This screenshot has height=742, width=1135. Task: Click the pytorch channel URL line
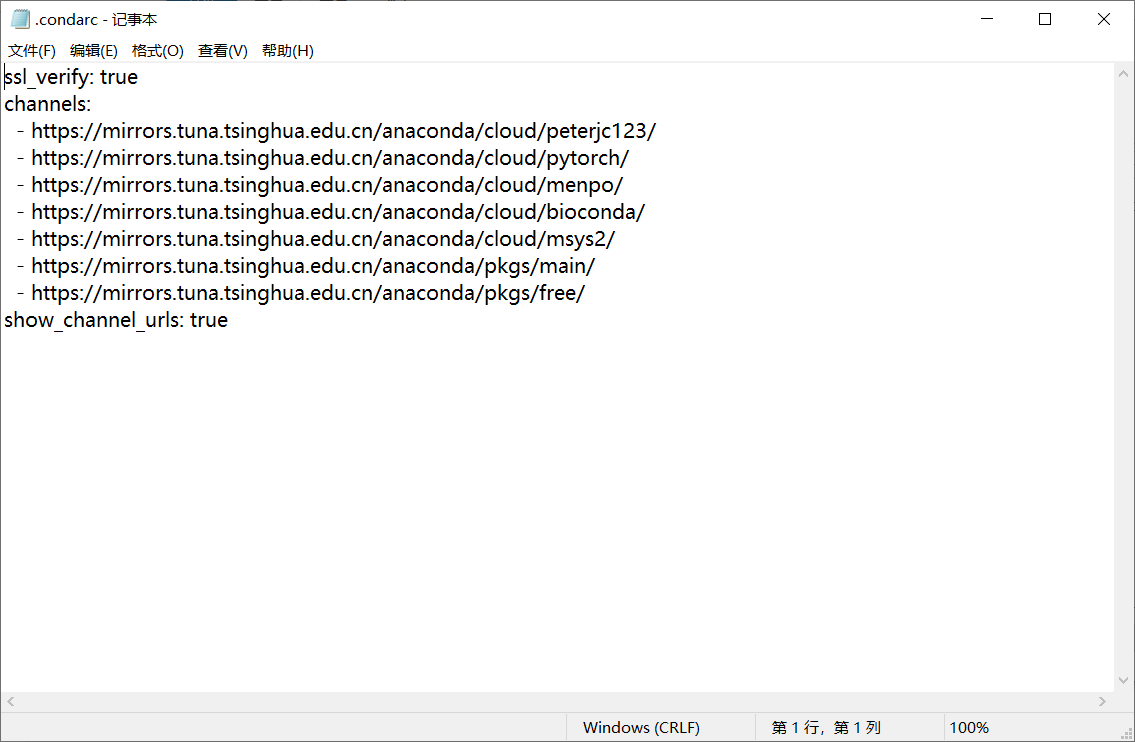pyautogui.click(x=323, y=158)
